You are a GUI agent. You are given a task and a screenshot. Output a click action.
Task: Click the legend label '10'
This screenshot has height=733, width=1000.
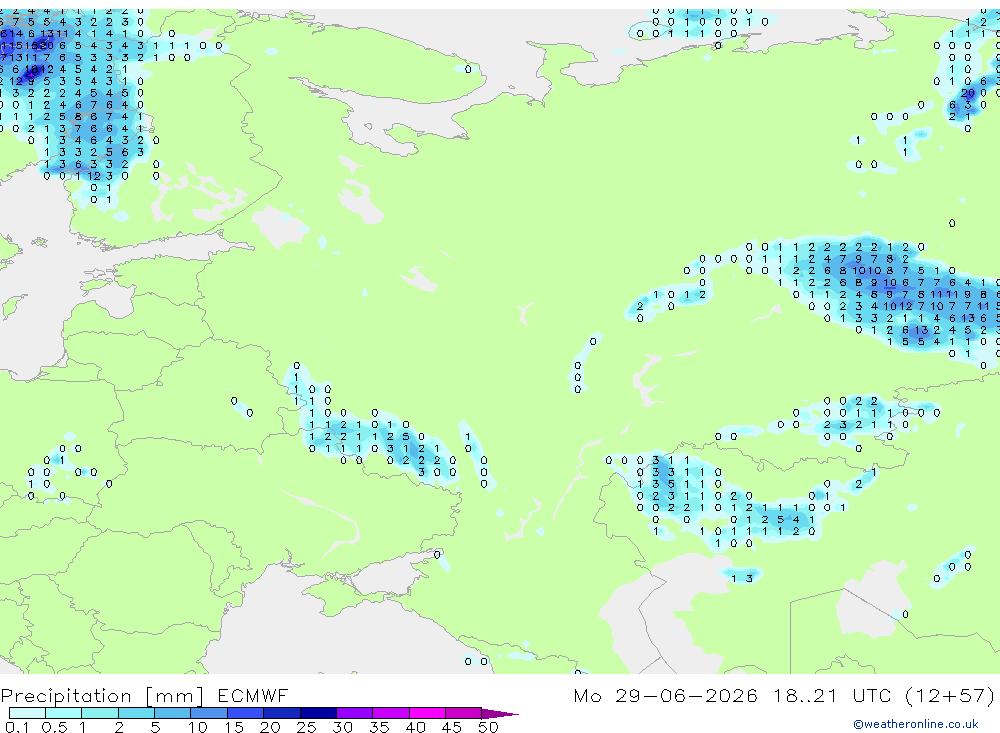(x=198, y=727)
